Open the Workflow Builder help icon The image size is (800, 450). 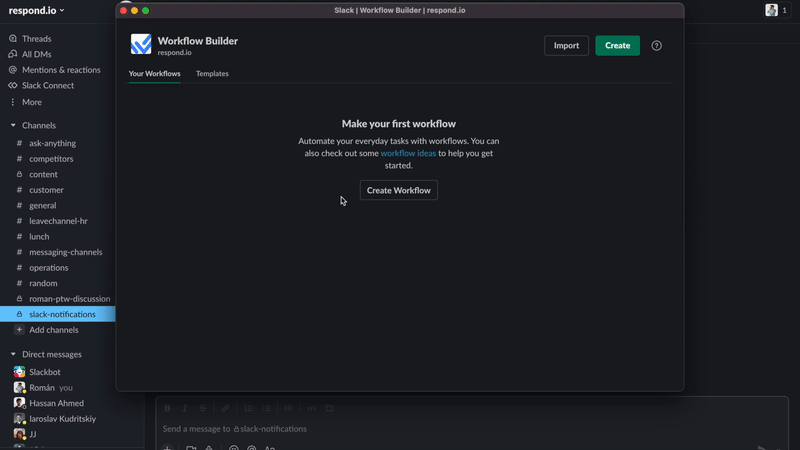656,45
